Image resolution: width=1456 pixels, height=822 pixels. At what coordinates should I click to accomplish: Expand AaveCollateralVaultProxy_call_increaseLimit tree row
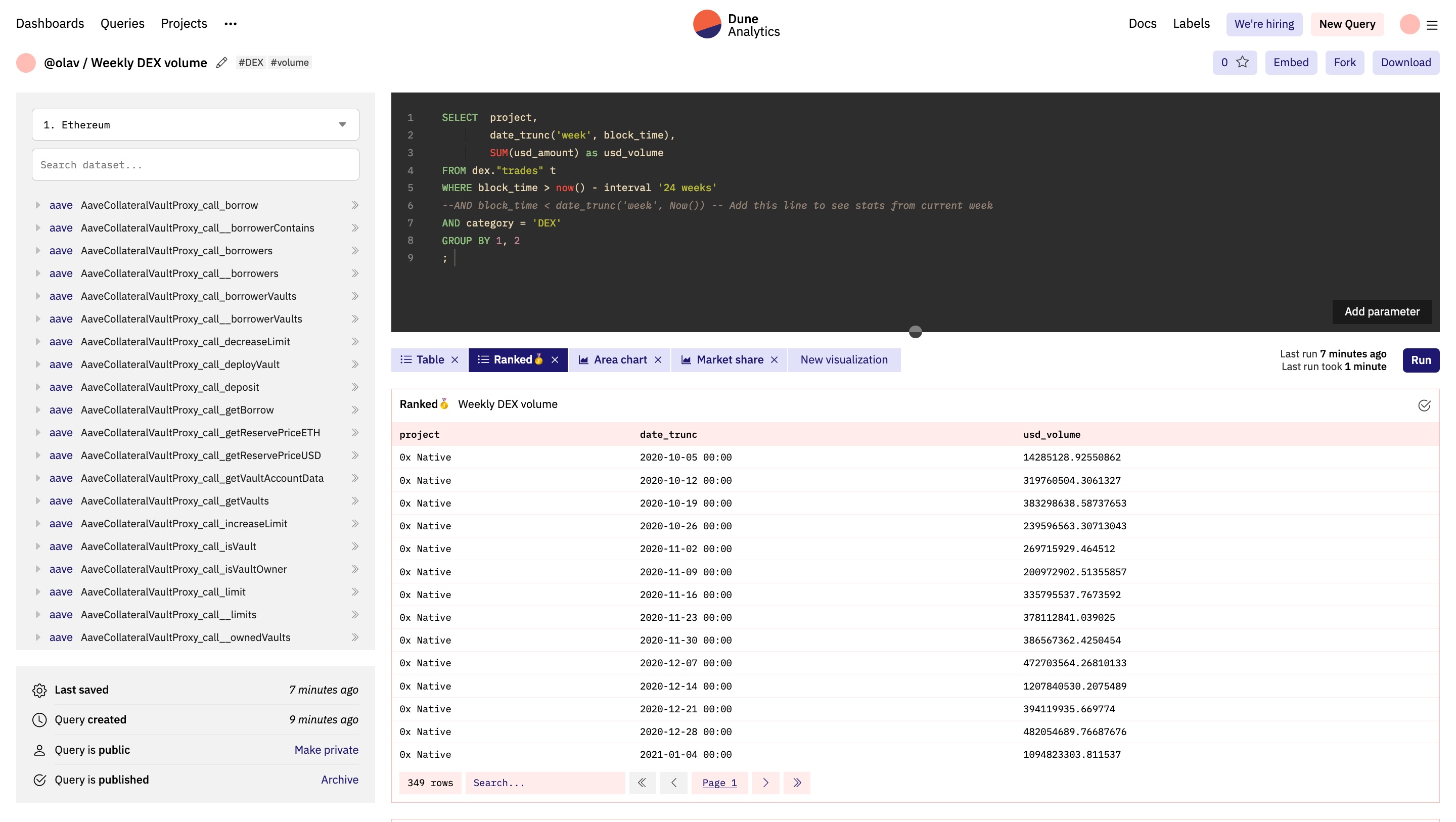tap(38, 524)
